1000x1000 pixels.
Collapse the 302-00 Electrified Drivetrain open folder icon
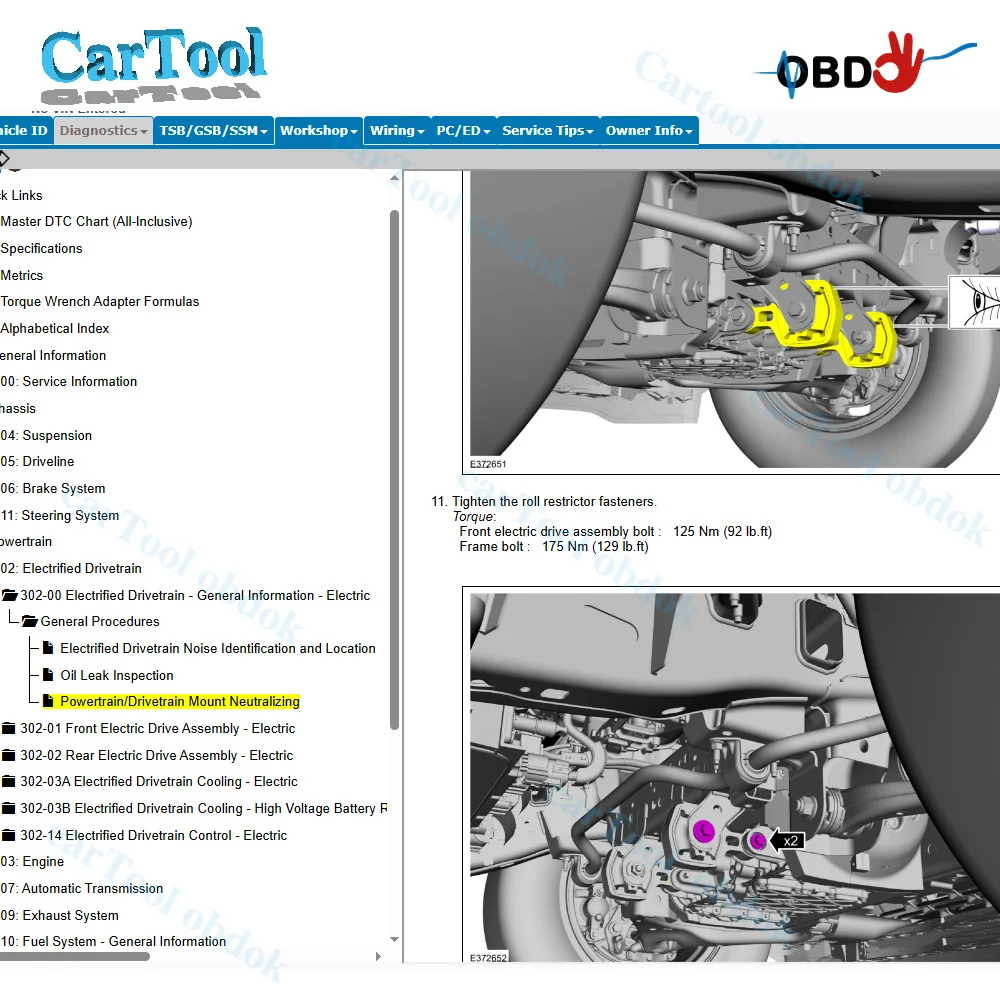click(x=10, y=596)
